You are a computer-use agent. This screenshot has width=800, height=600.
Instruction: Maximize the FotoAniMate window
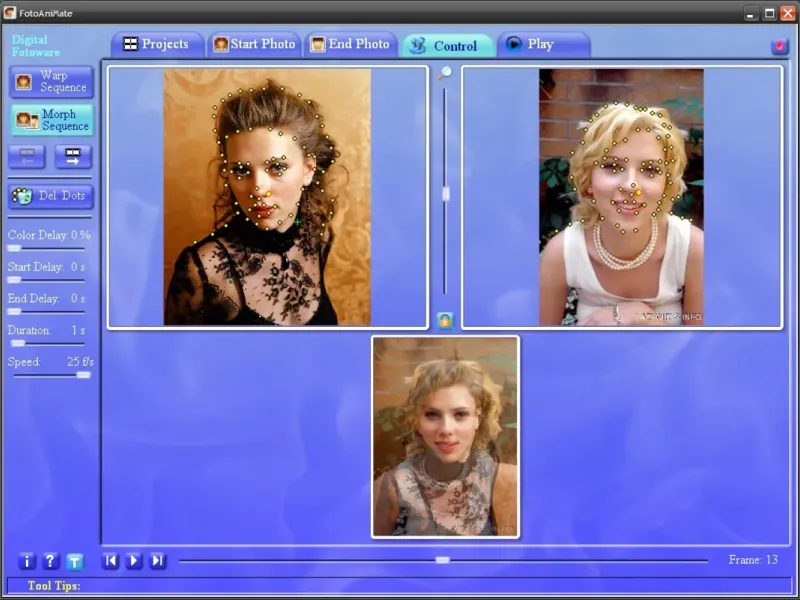tap(769, 14)
